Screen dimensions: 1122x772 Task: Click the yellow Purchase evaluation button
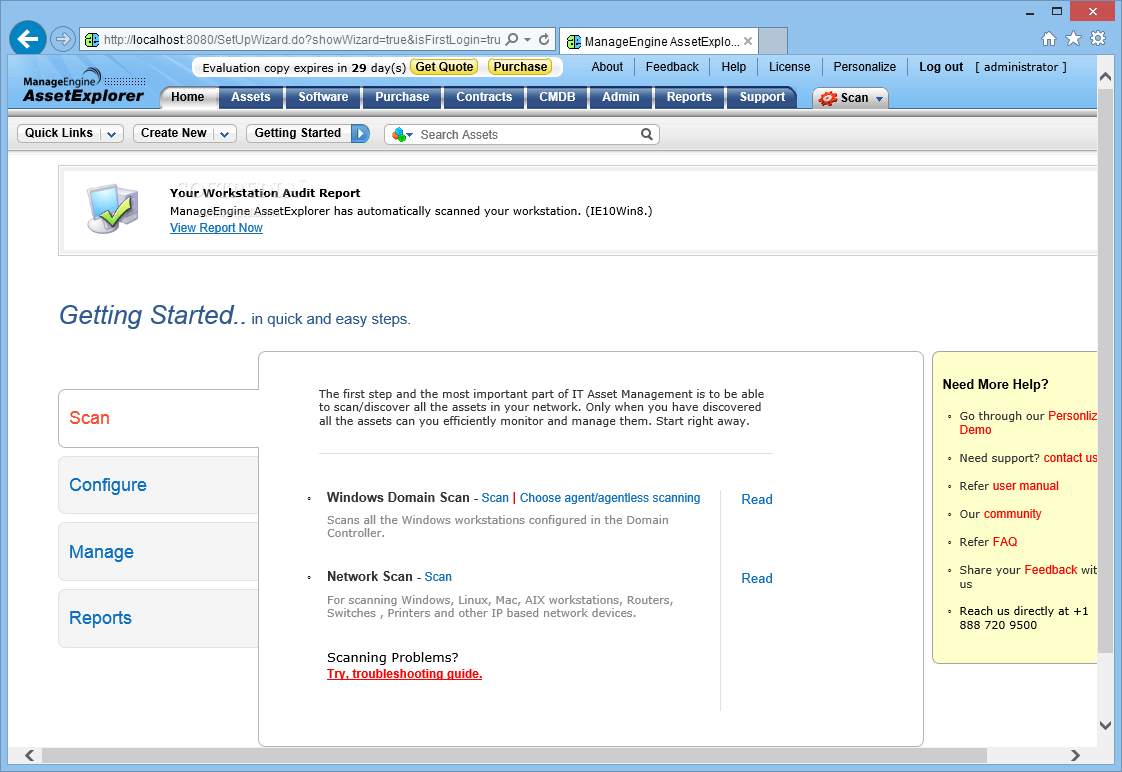click(x=520, y=67)
